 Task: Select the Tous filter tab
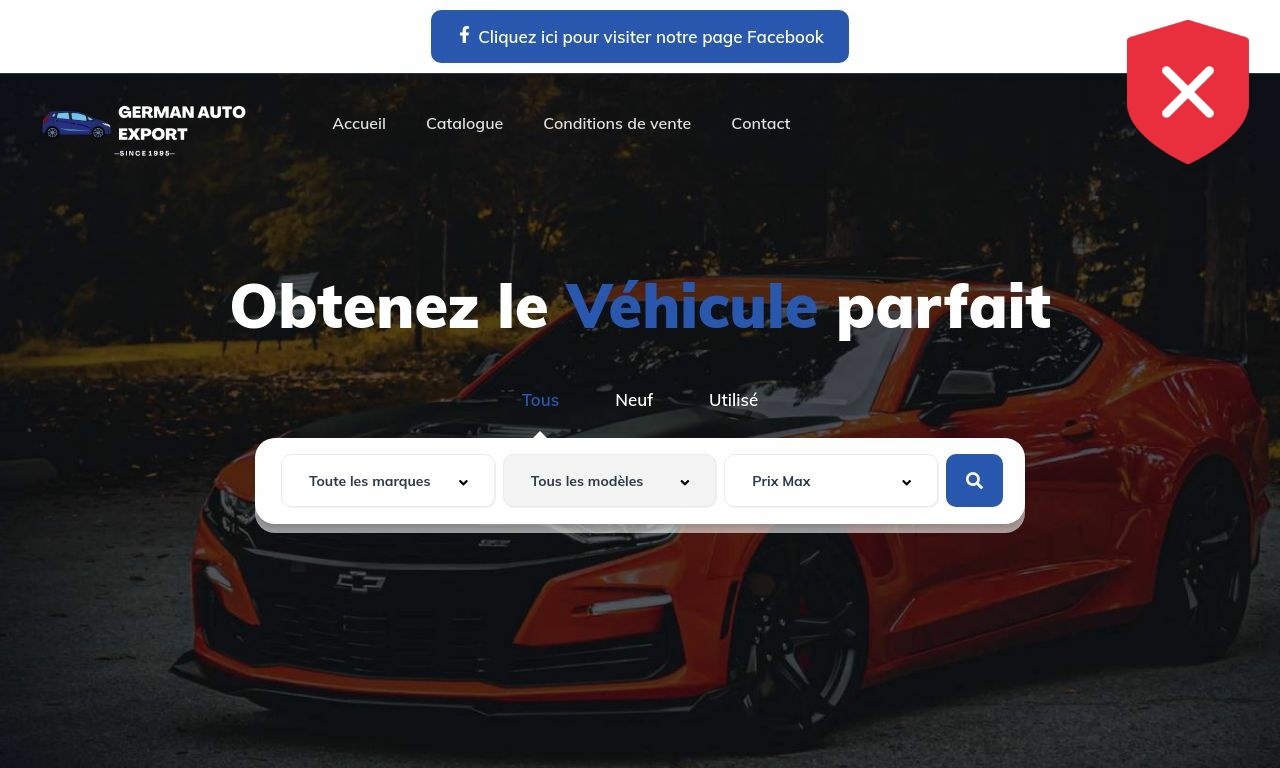(x=540, y=400)
